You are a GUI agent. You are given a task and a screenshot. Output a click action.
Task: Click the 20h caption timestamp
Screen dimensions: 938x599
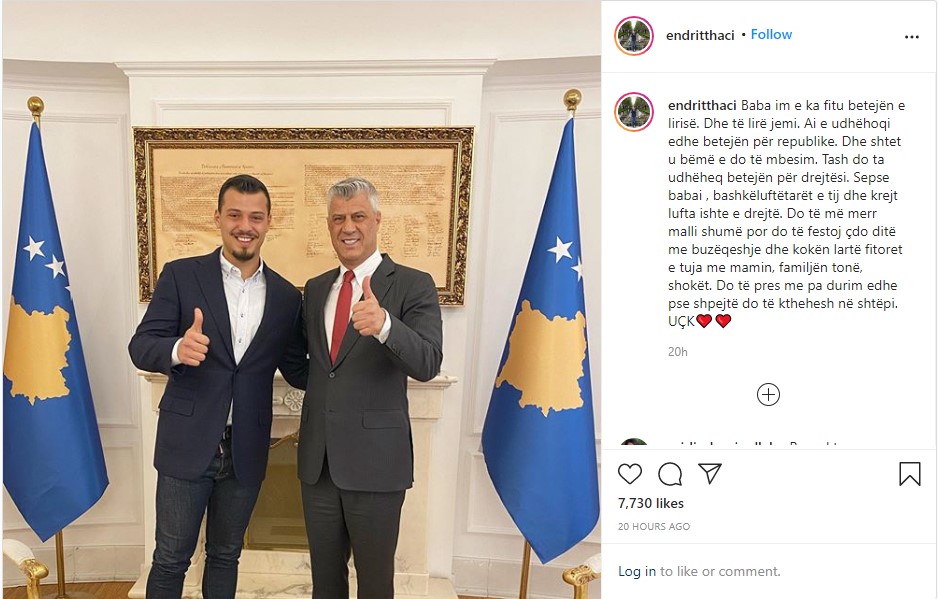tap(678, 352)
